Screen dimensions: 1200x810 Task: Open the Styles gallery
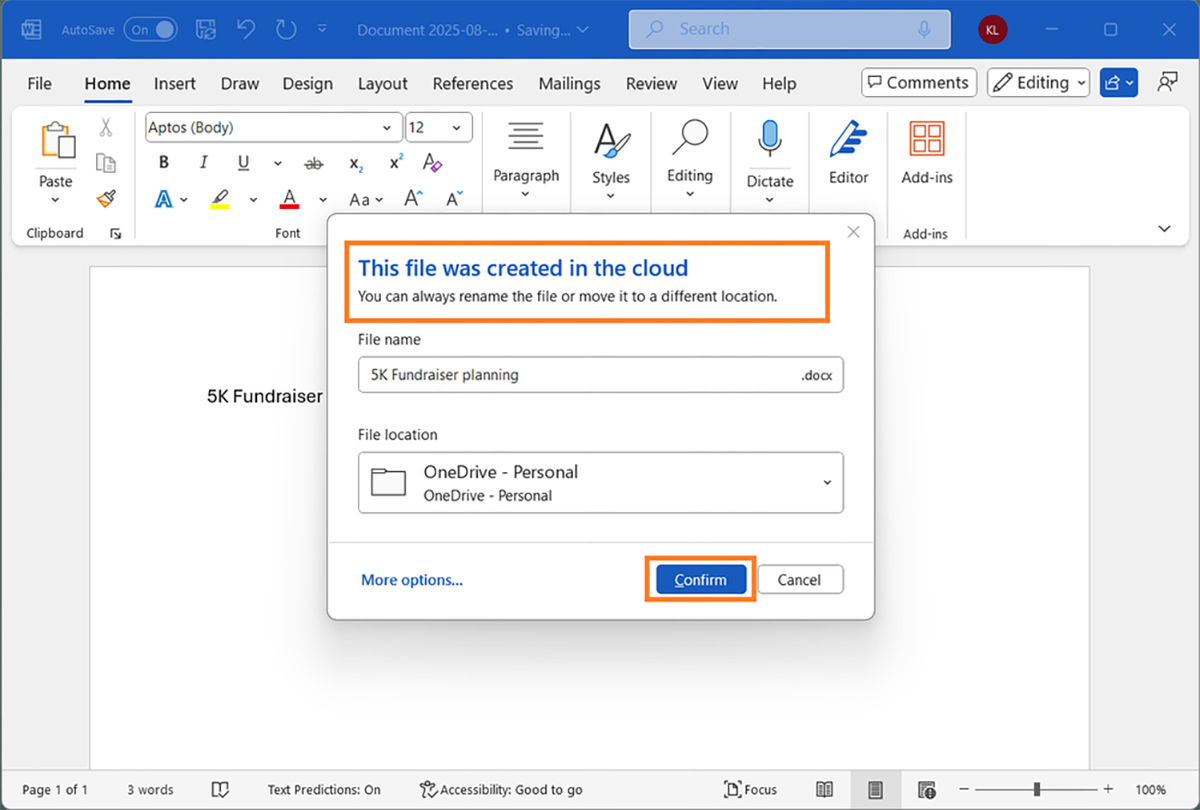[x=611, y=160]
